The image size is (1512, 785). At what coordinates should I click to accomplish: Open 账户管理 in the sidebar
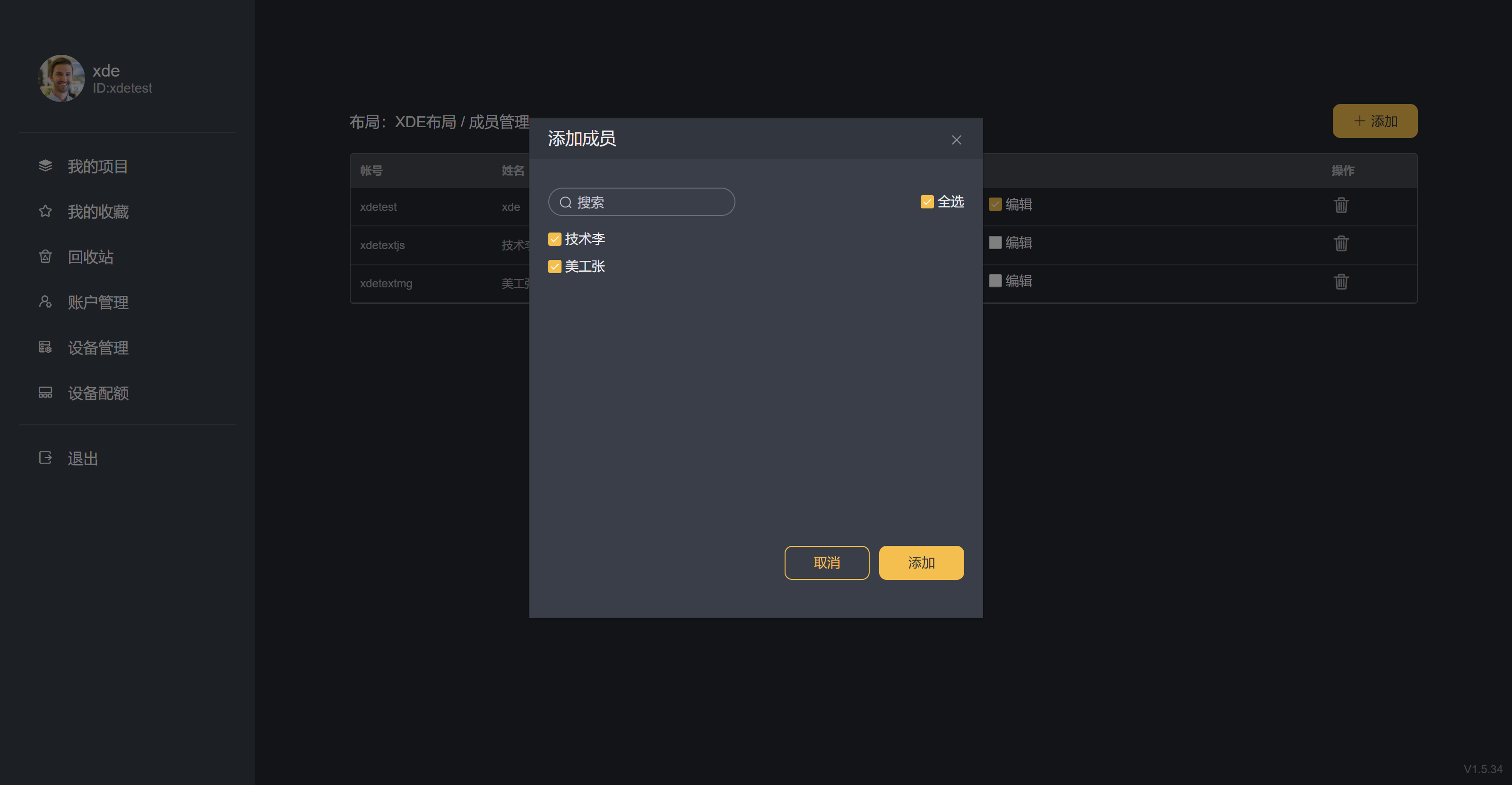click(x=97, y=303)
